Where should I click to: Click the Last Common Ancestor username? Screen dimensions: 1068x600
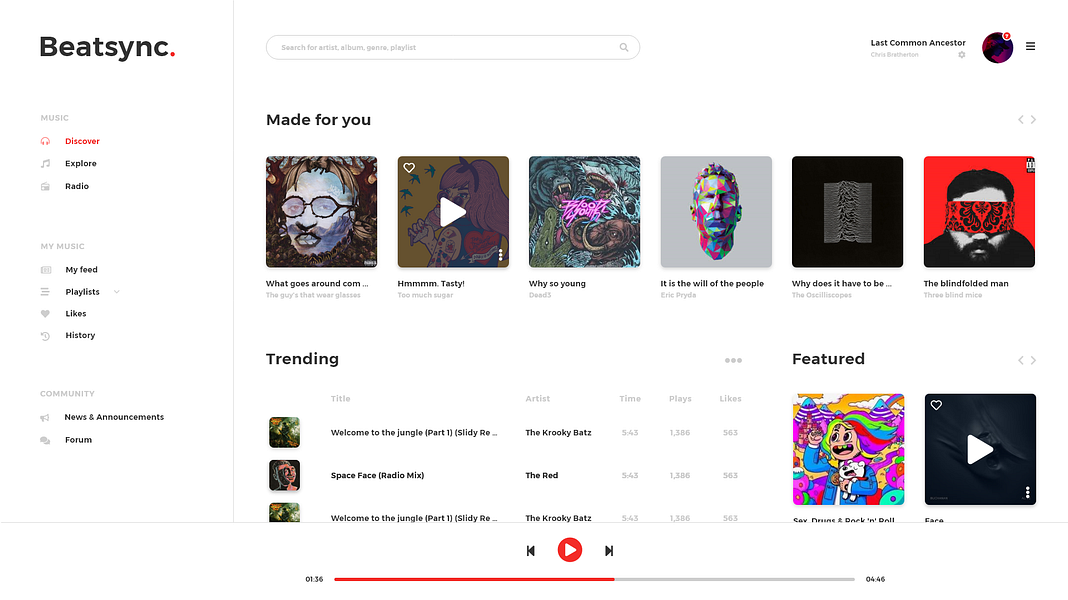click(917, 42)
